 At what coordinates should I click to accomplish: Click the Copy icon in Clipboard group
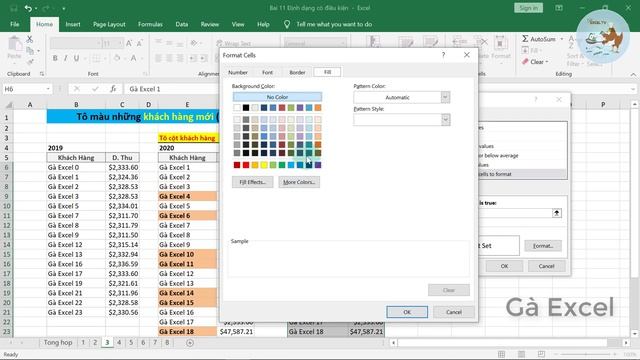[30, 51]
